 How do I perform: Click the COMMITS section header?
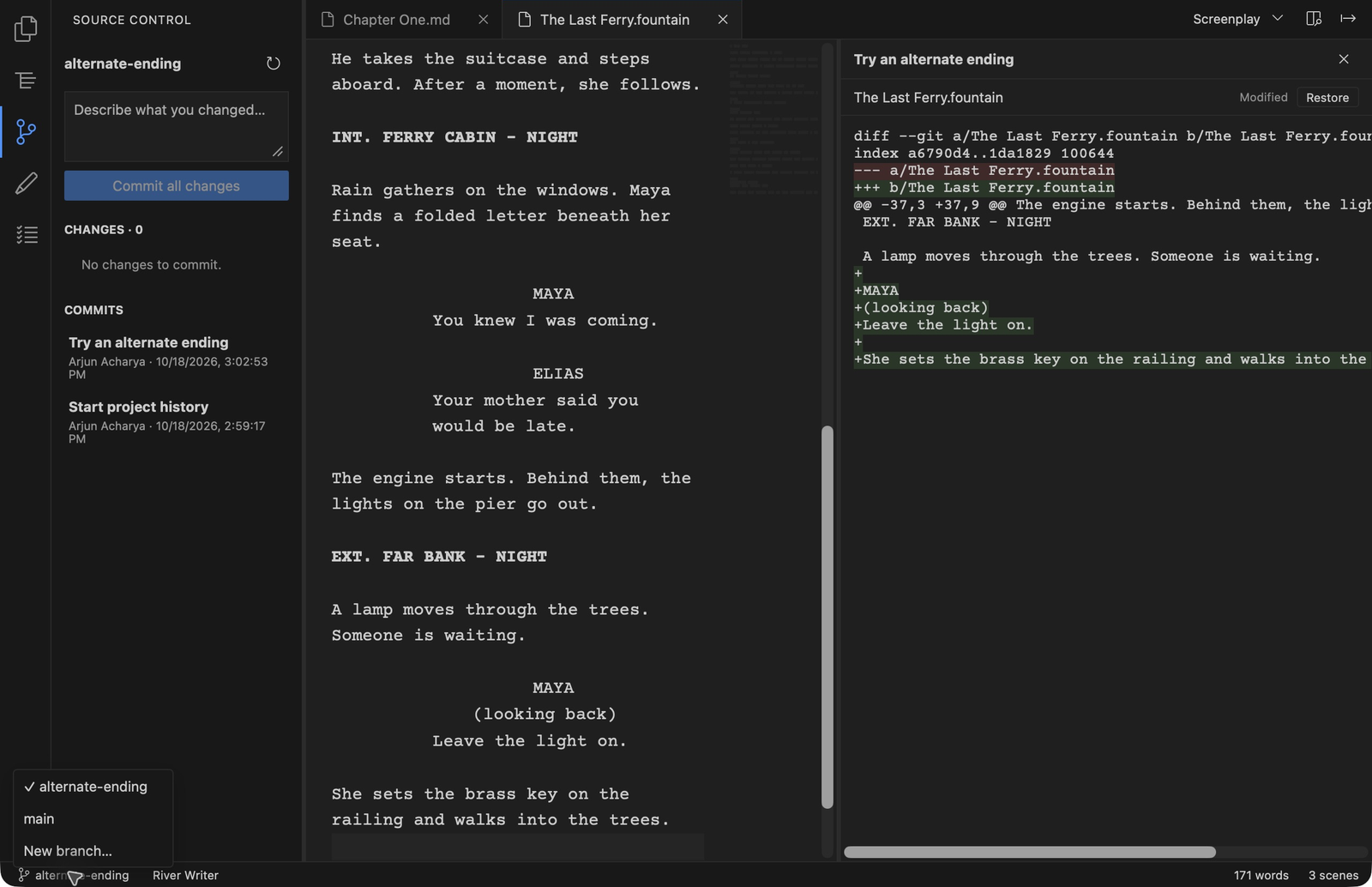pos(93,310)
